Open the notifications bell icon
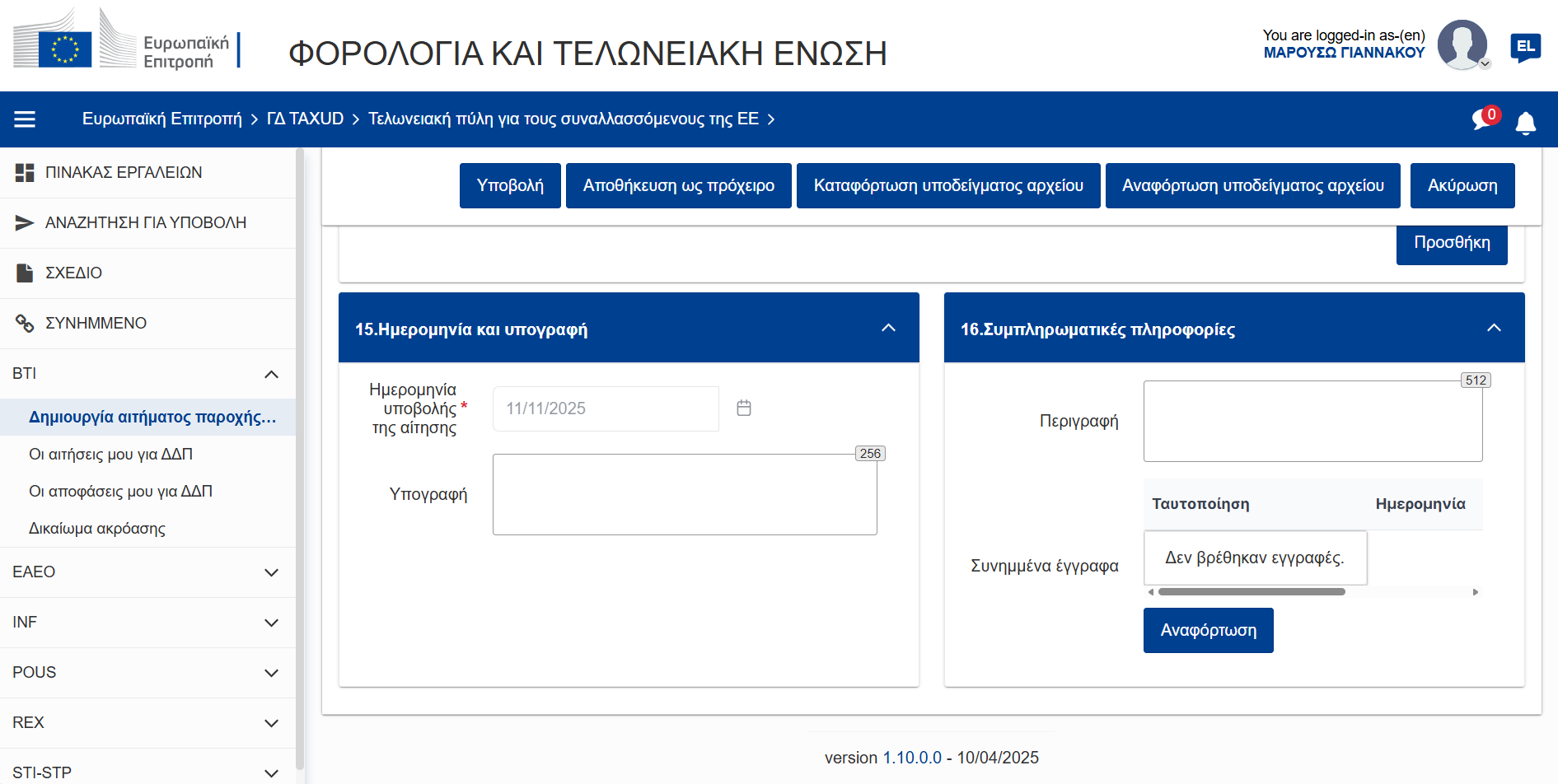Screen dimensions: 1558x784 click(x=1525, y=123)
